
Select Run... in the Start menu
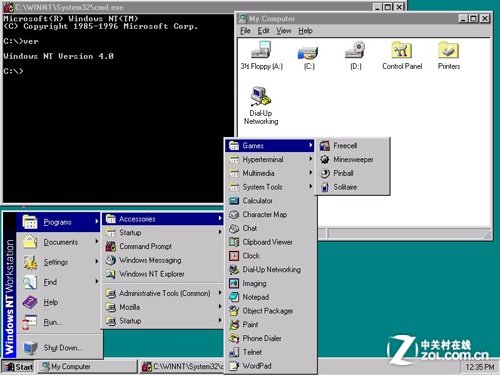point(59,322)
